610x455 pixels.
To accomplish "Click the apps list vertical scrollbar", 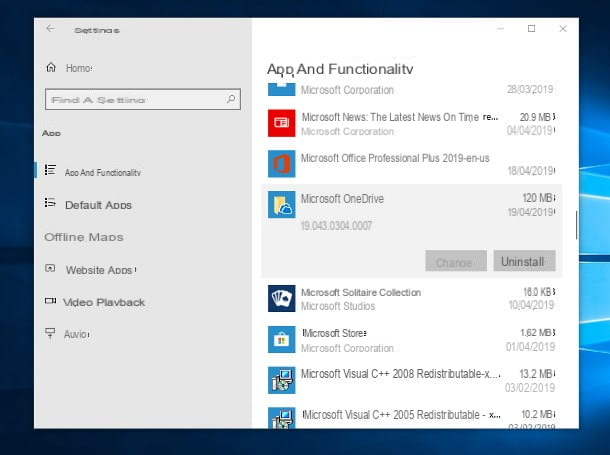I will click(x=576, y=225).
